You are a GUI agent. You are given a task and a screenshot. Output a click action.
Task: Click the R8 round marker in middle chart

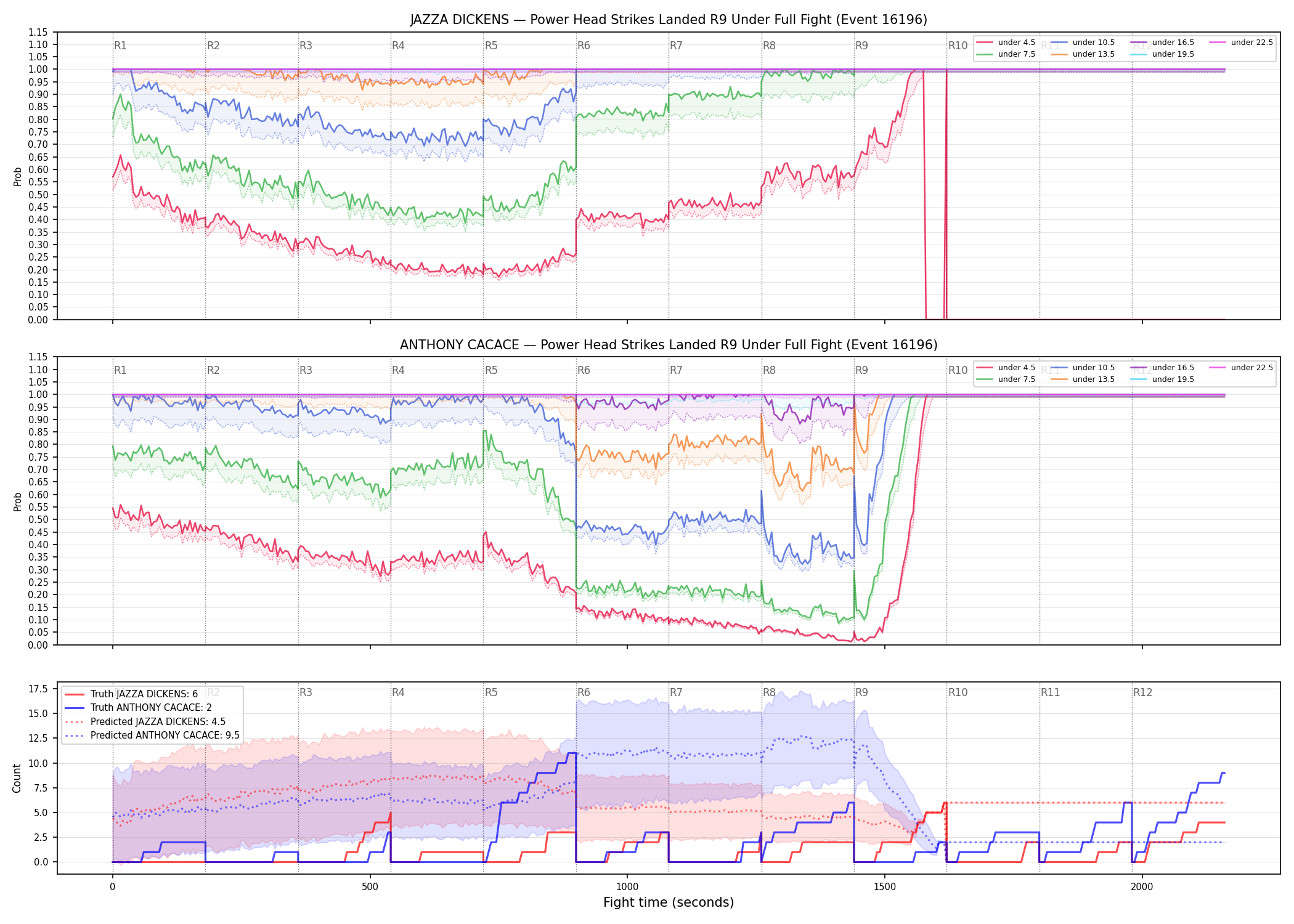coord(769,370)
